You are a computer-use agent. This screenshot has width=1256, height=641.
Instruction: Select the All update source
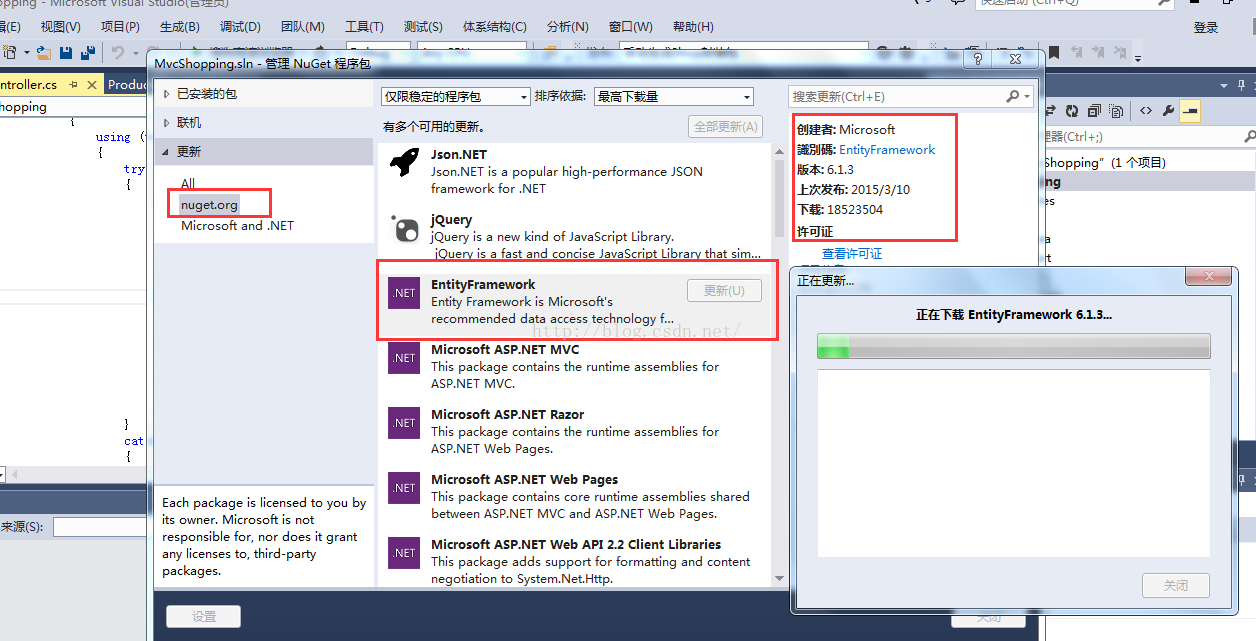[188, 183]
